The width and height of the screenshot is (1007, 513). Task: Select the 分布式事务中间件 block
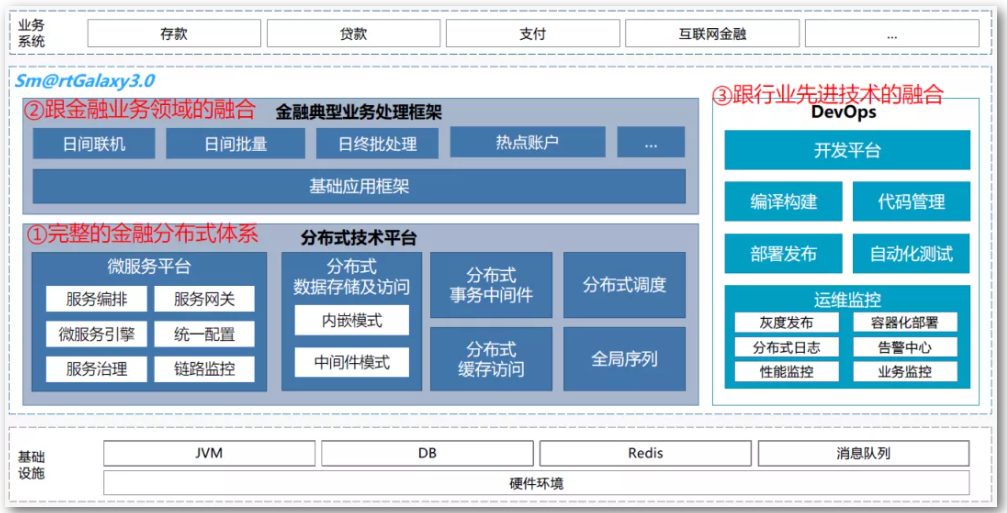pos(491,285)
